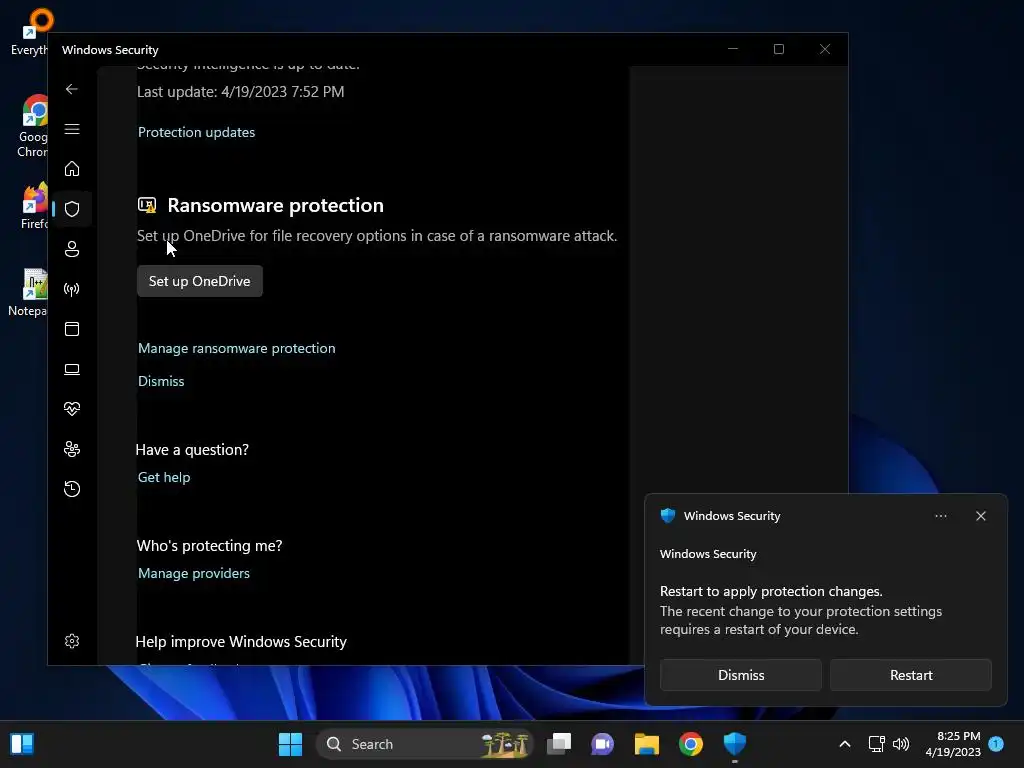The image size is (1024, 768).
Task: Click Dismiss button in the notification
Action: pos(741,675)
